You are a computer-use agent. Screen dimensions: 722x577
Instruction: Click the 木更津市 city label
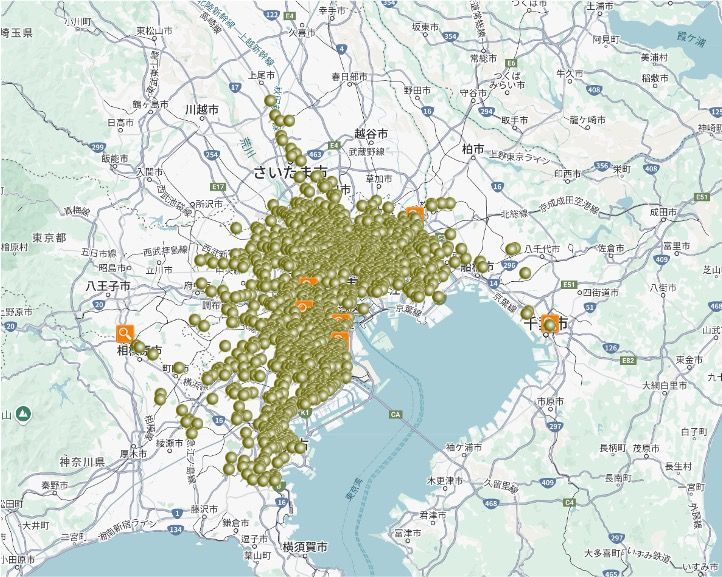tap(445, 481)
